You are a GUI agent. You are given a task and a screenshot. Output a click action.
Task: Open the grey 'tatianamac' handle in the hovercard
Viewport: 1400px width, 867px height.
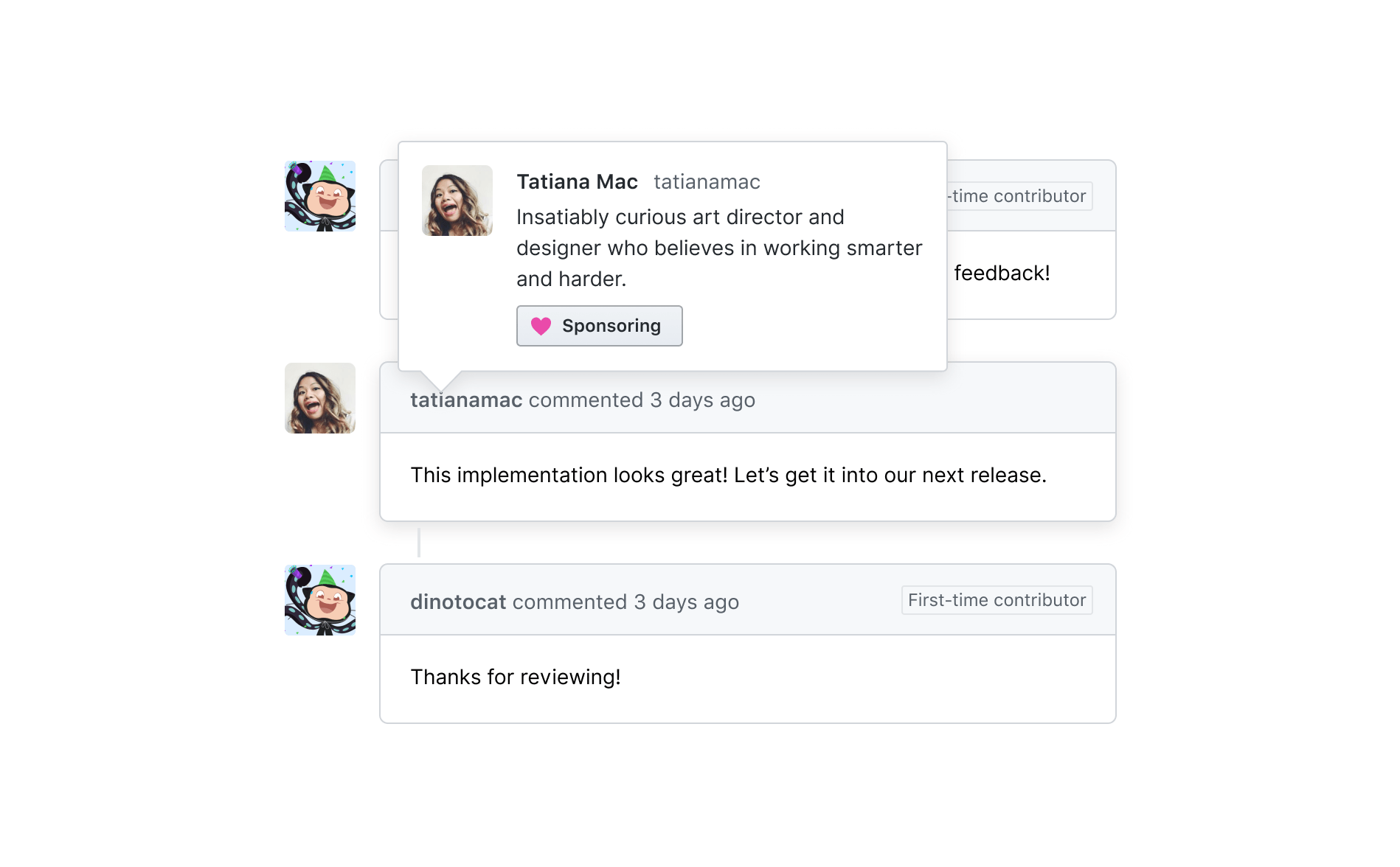(707, 182)
